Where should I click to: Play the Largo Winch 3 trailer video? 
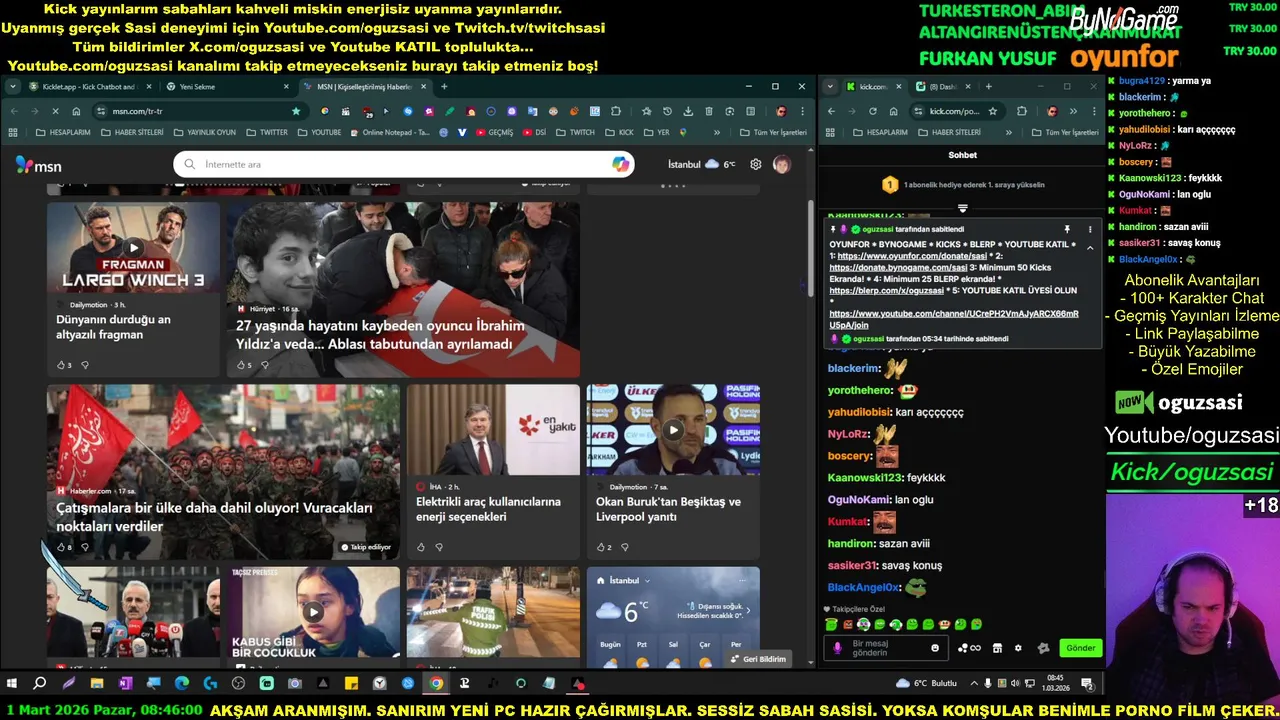pyautogui.click(x=133, y=248)
